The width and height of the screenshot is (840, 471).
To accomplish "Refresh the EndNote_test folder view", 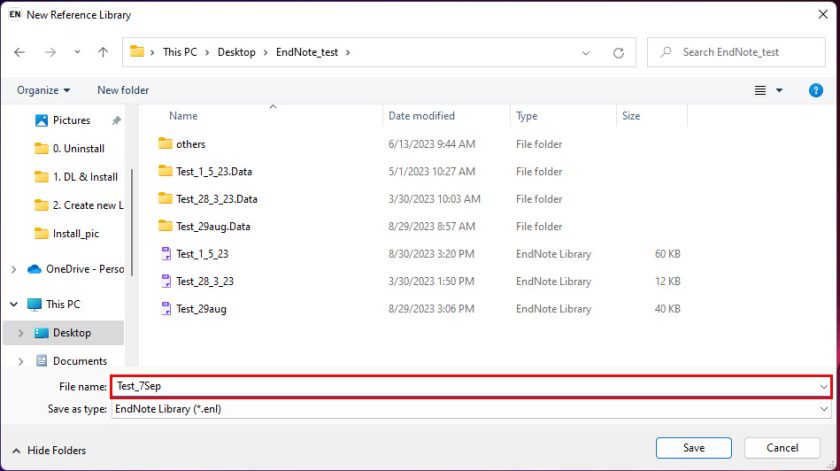I will [619, 53].
